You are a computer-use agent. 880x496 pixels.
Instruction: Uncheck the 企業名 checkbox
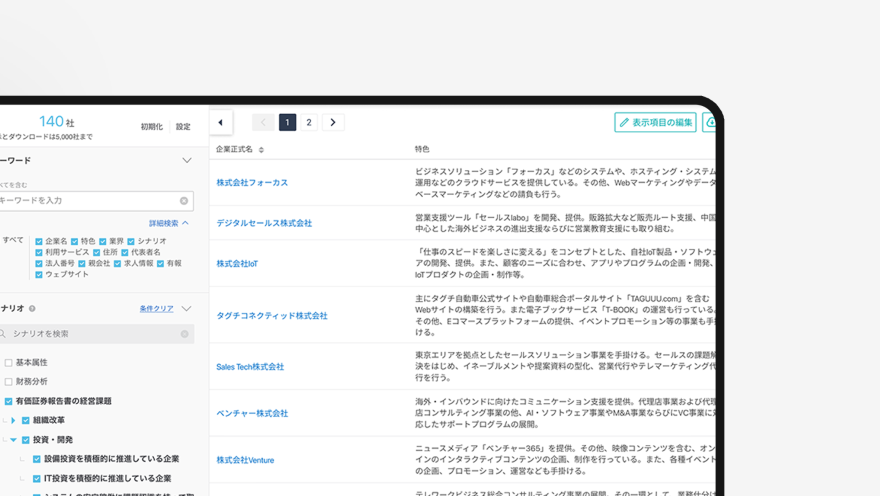[x=39, y=241]
